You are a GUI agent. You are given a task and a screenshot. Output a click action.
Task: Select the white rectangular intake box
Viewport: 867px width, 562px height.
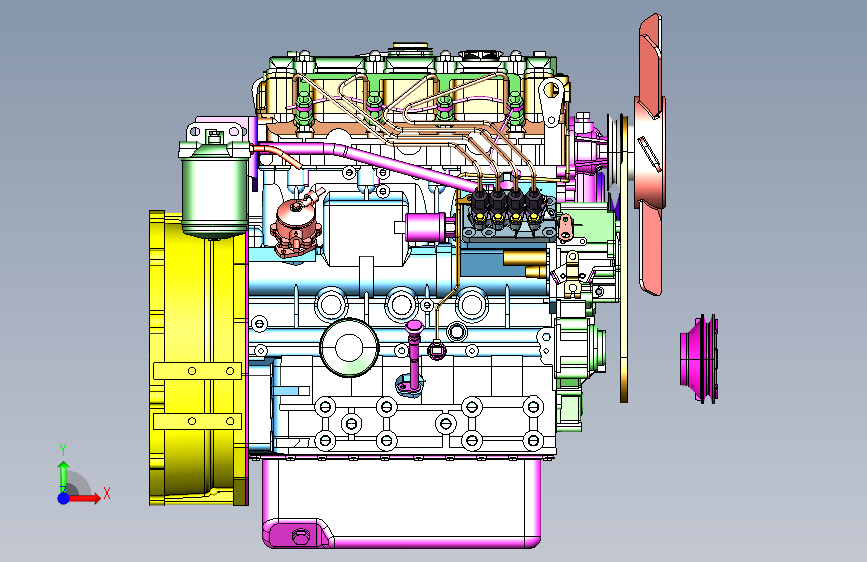point(366,229)
